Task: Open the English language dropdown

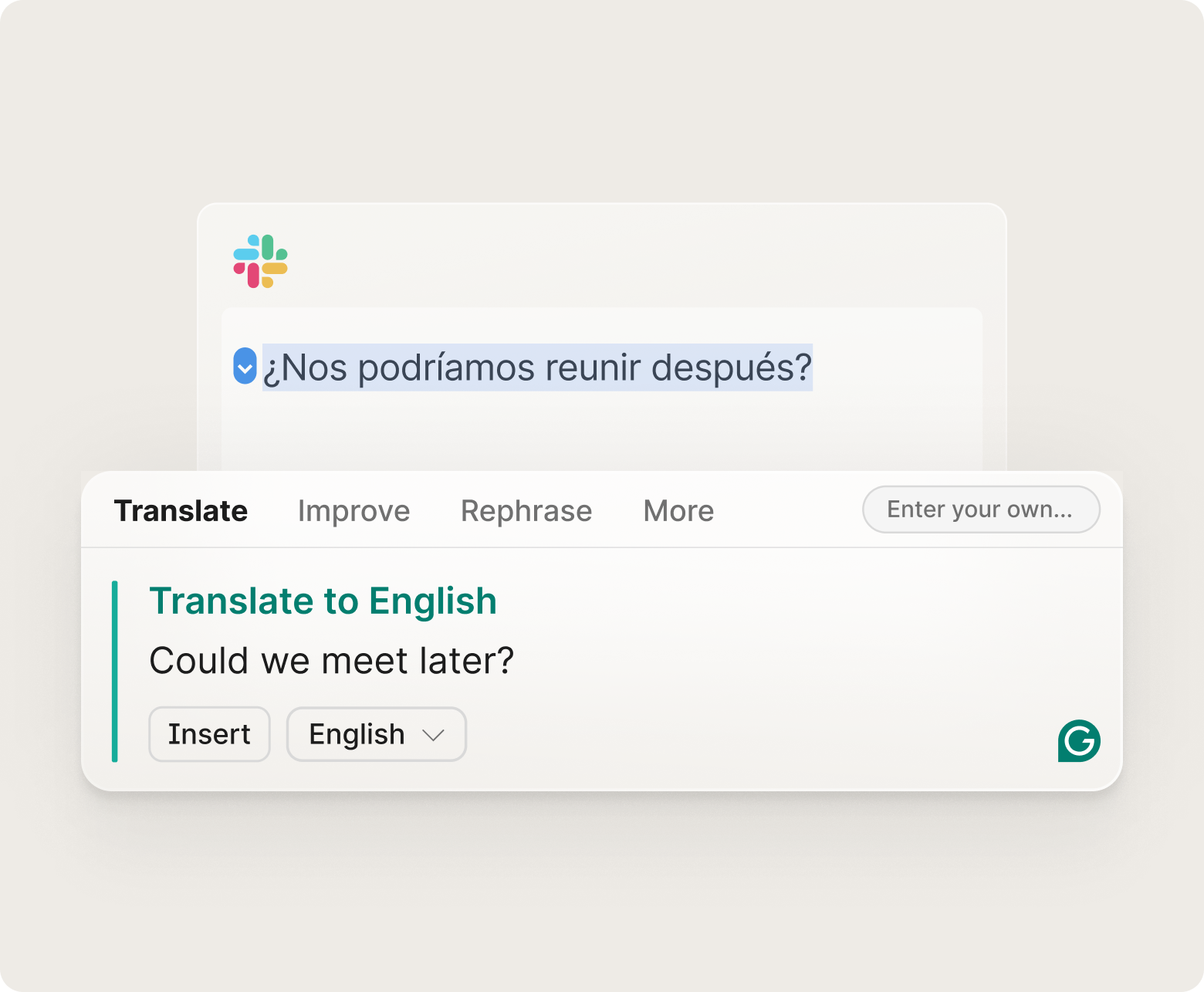Action: pos(376,734)
